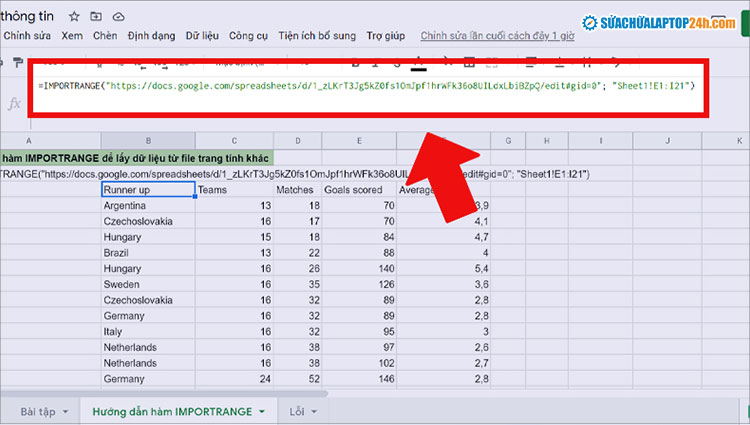Open the Chèn menu
This screenshot has width=750, height=425.
click(105, 36)
